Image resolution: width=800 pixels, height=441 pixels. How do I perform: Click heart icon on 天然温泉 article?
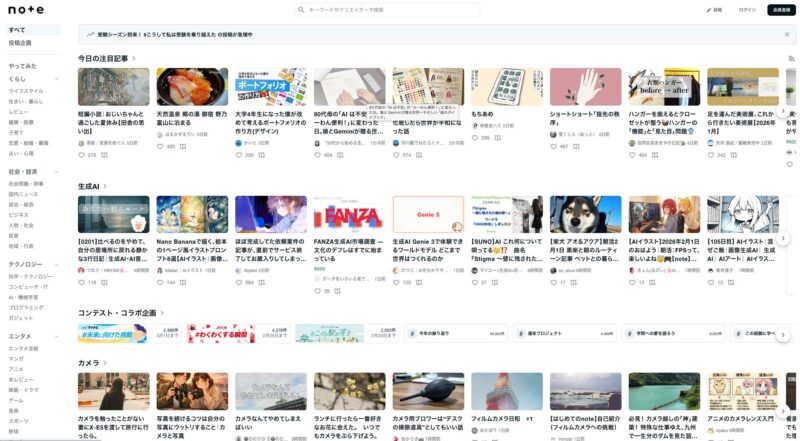(x=160, y=146)
